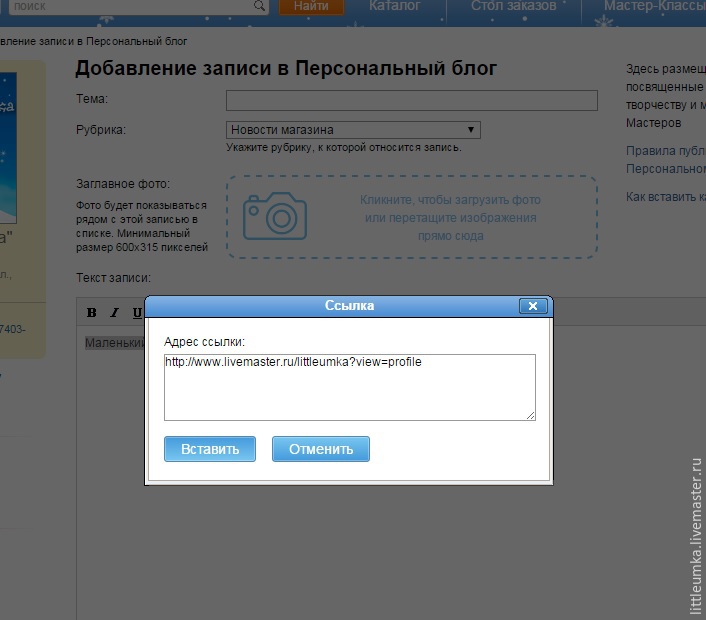Toggle Bold formatting in editor toolbar
The height and width of the screenshot is (620, 706).
point(92,313)
